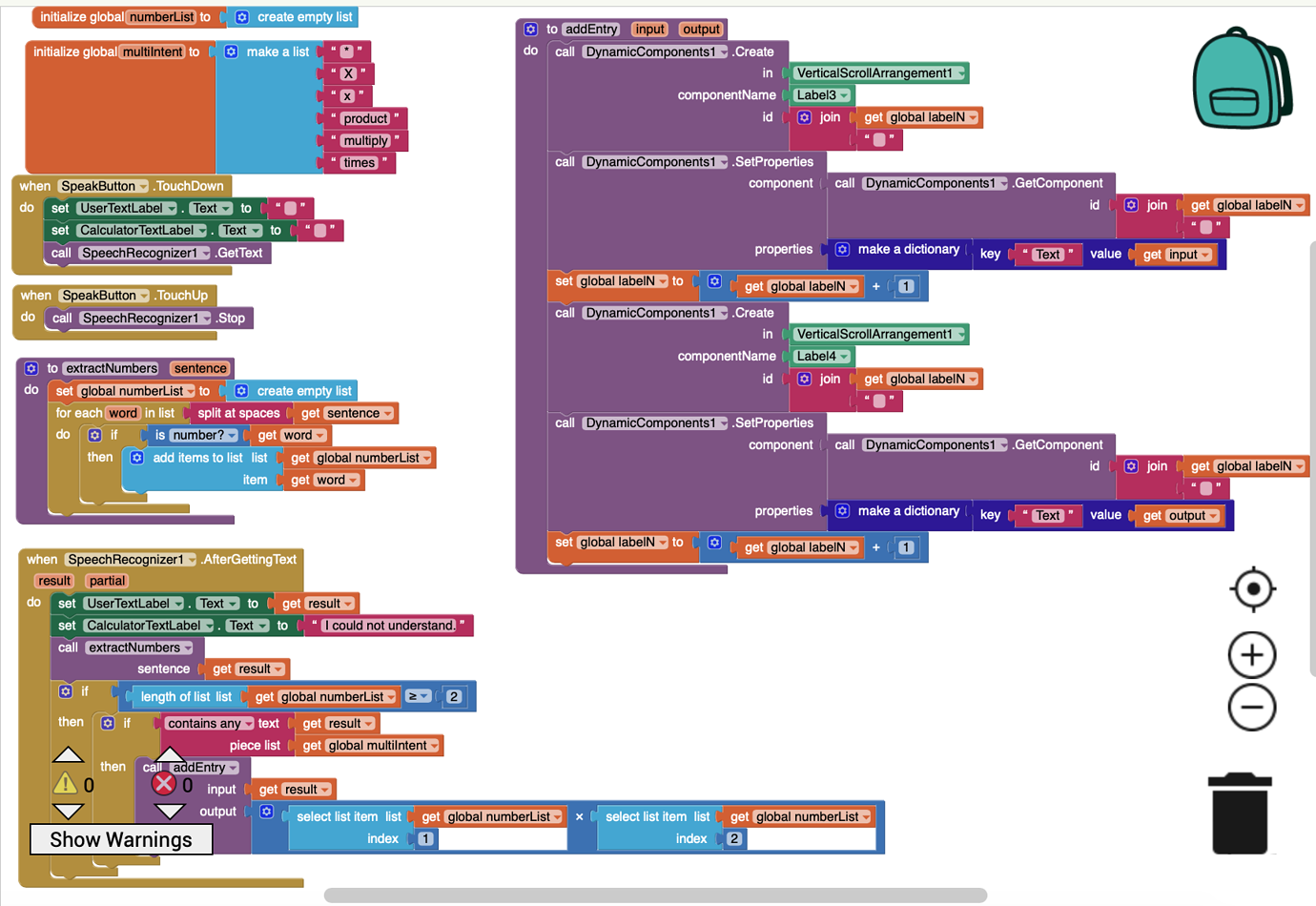
Task: Click the yellow warning triangle icon
Action: click(65, 784)
